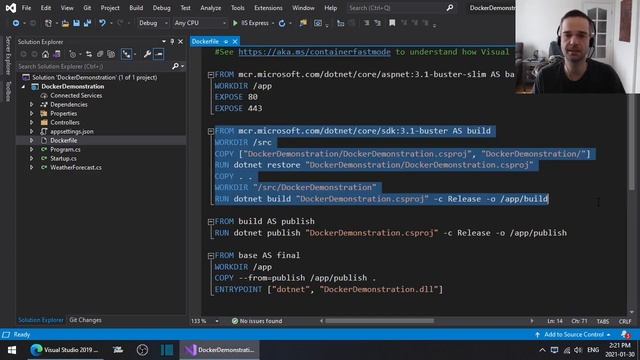Open the Edit menu
This screenshot has width=640, height=360.
pos(46,8)
